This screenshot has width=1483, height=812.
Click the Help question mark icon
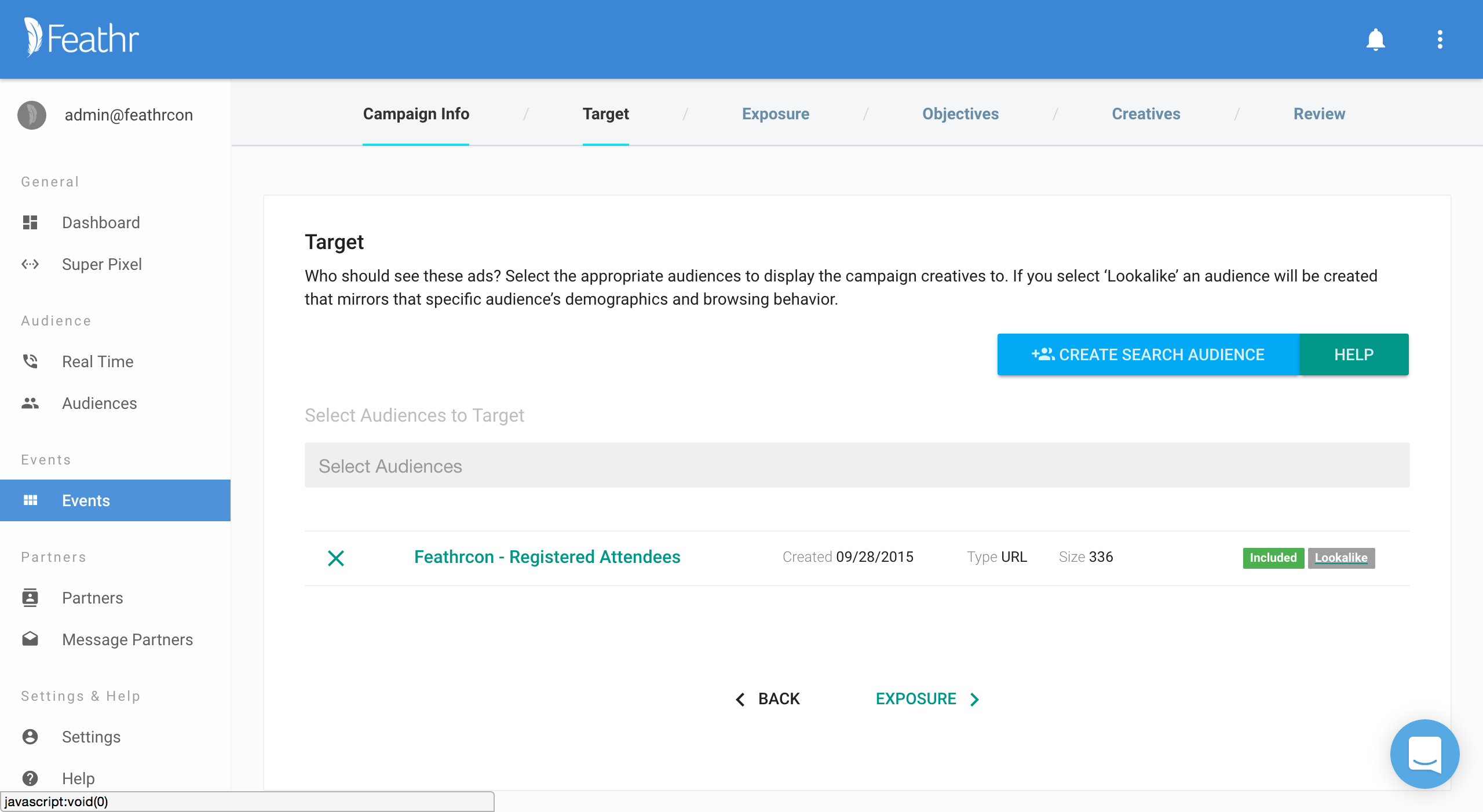[x=30, y=778]
